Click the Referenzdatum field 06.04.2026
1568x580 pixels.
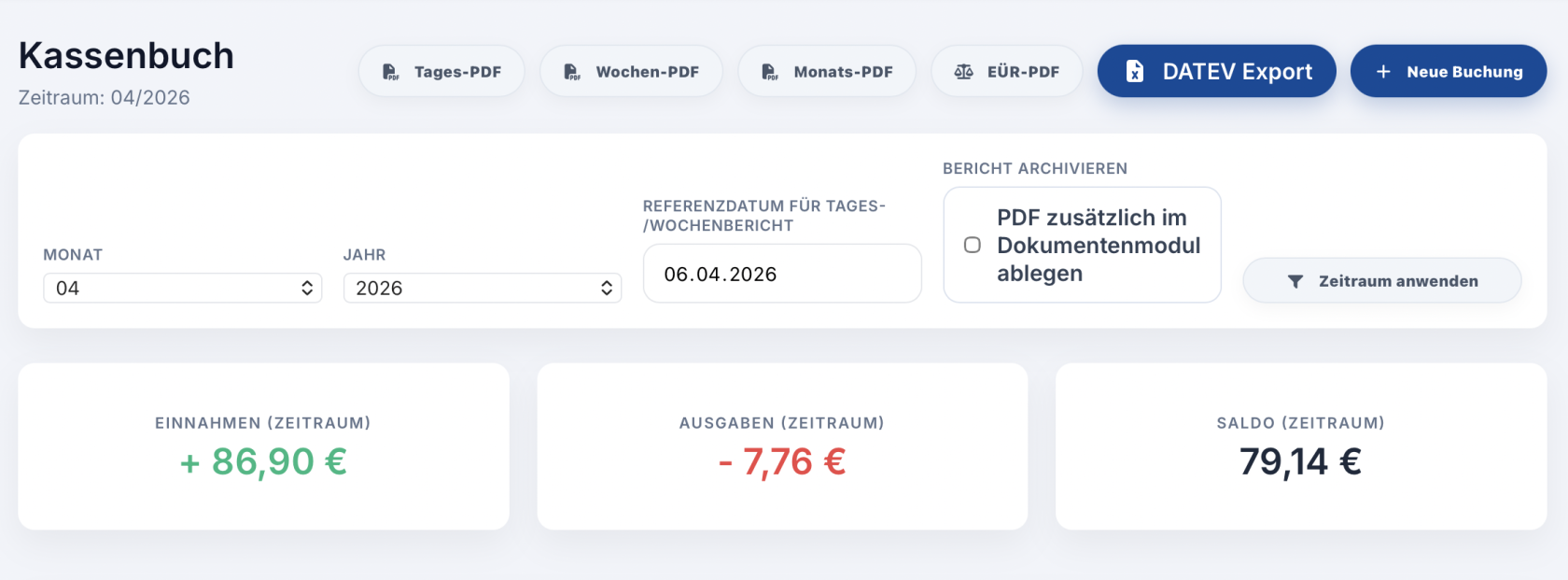(x=782, y=274)
